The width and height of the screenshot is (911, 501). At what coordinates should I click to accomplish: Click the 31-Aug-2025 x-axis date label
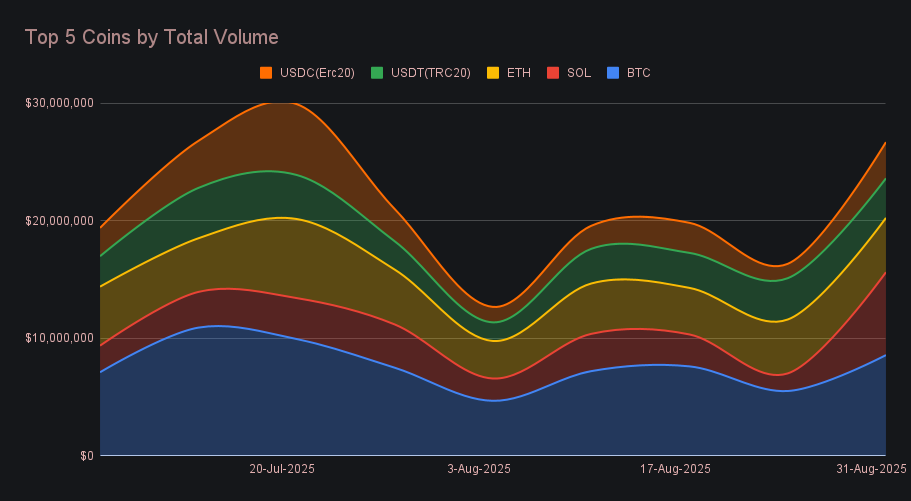click(x=871, y=469)
